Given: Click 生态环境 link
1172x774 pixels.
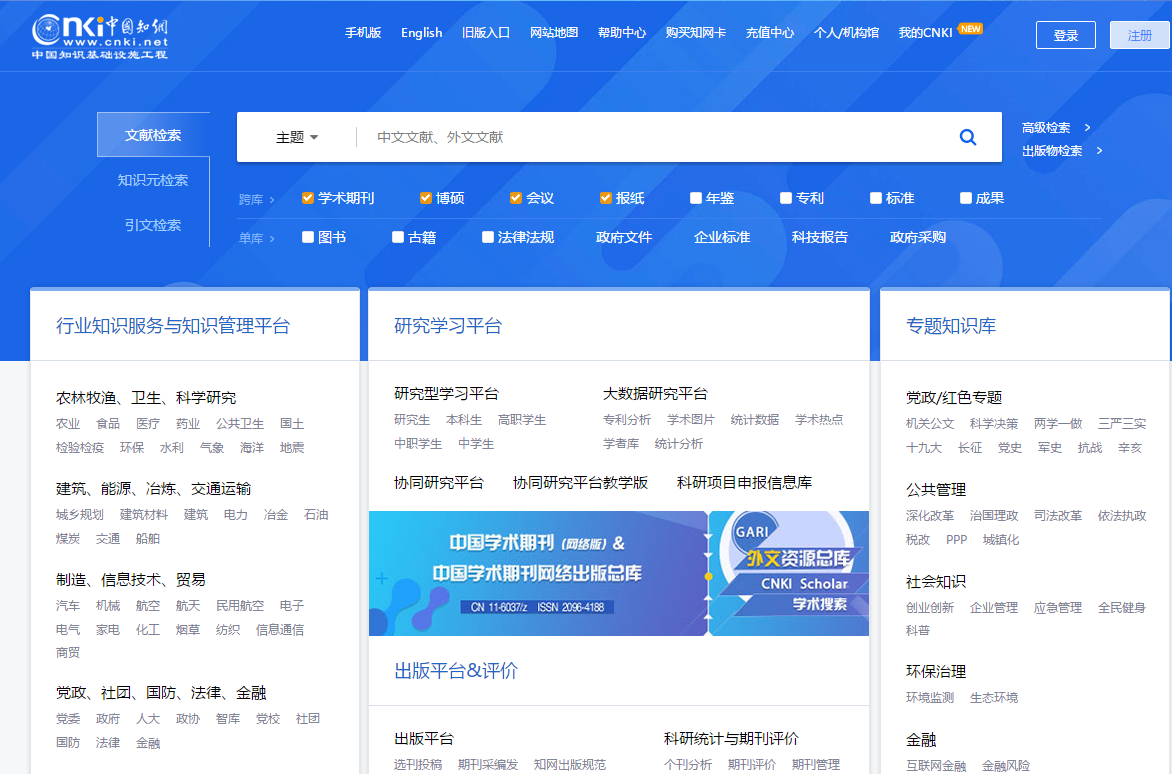Looking at the screenshot, I should click(x=994, y=698).
